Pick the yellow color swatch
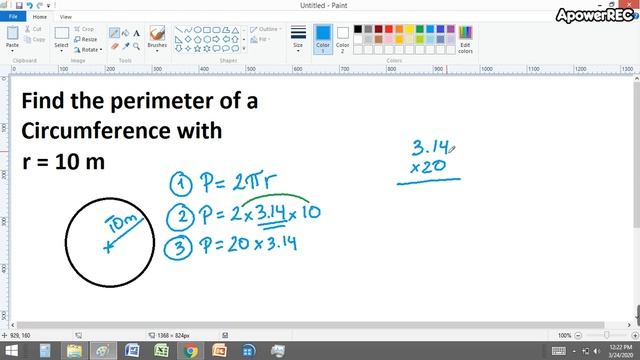Viewport: 640px width, 360px height. coord(409,29)
